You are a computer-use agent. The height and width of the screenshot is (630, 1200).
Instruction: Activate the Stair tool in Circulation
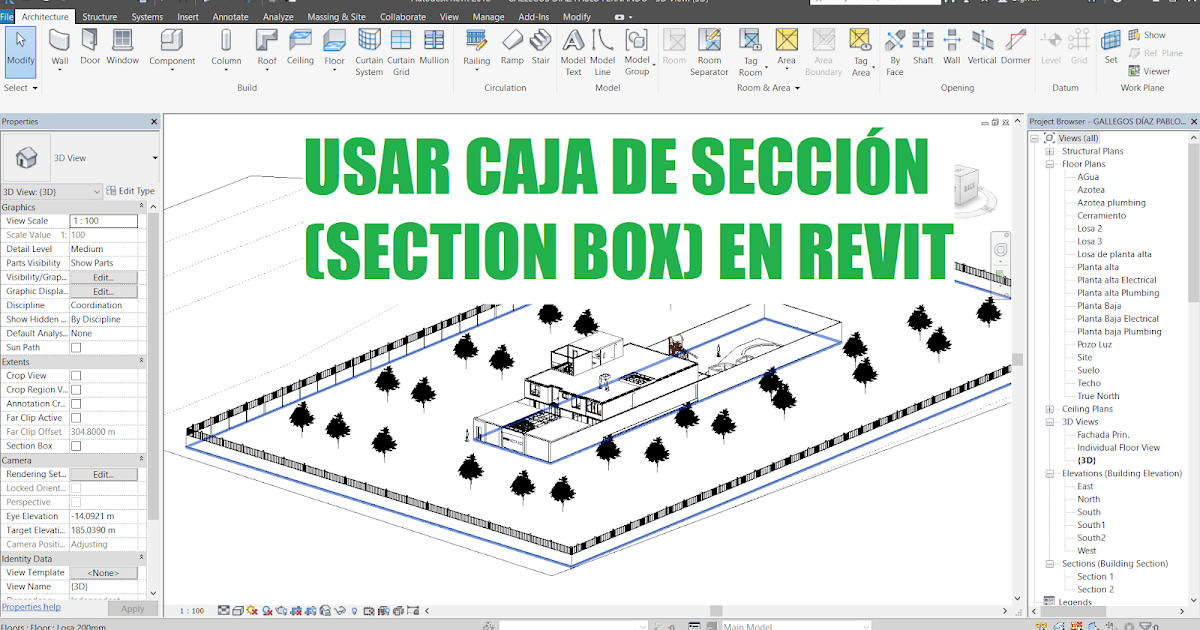pyautogui.click(x=541, y=50)
